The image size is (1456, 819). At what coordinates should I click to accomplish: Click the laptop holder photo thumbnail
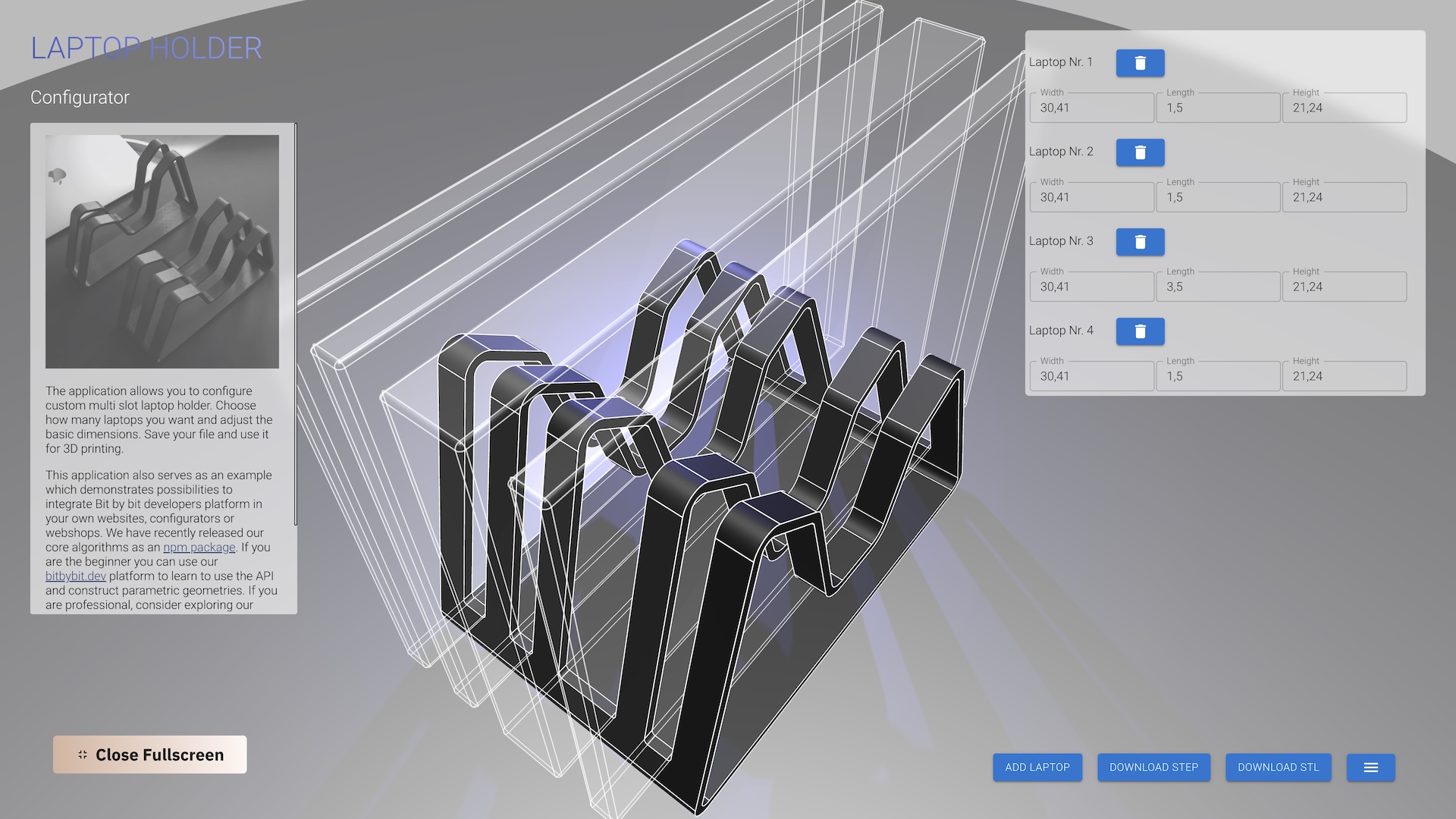(x=162, y=252)
